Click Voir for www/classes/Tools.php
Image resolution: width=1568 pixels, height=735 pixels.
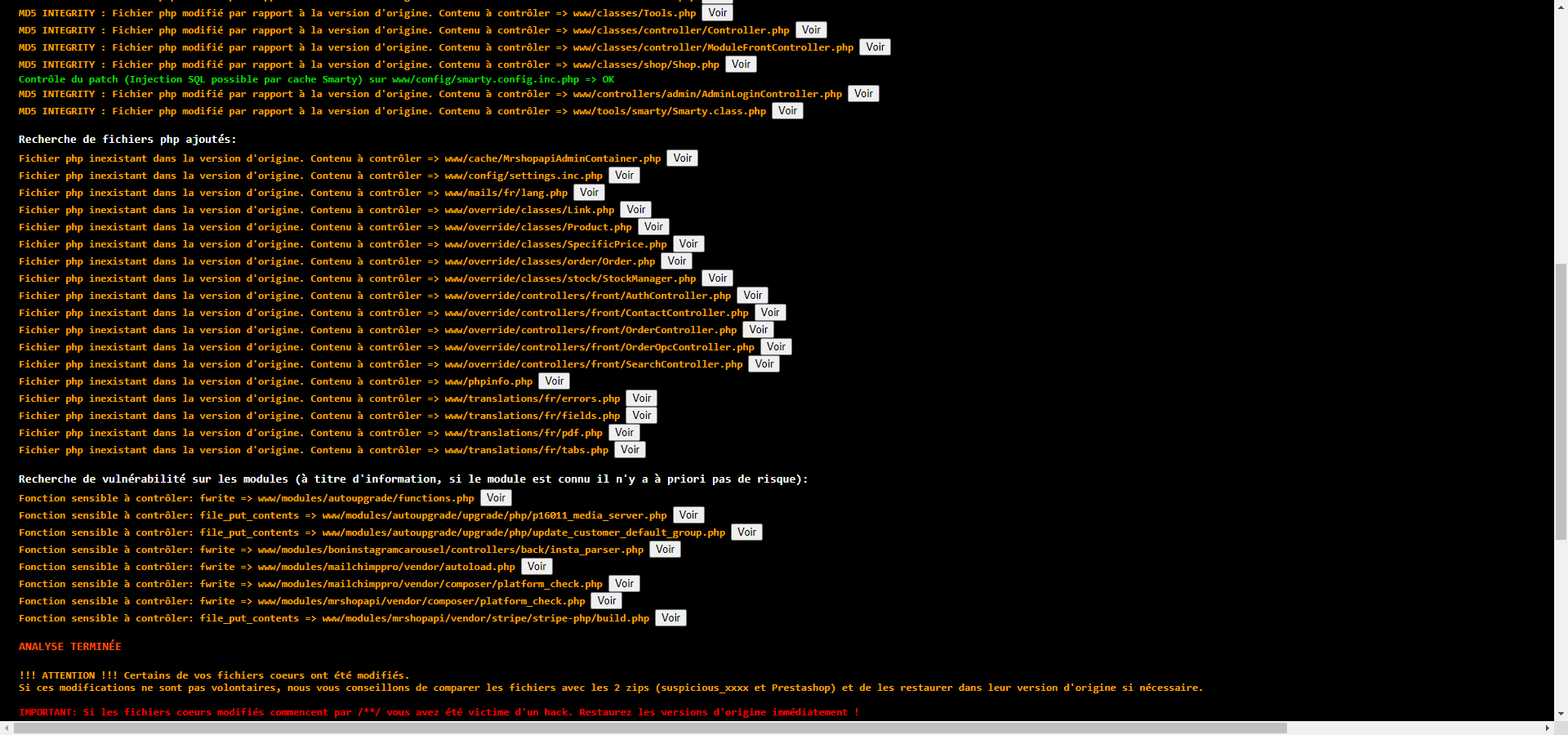coord(718,12)
